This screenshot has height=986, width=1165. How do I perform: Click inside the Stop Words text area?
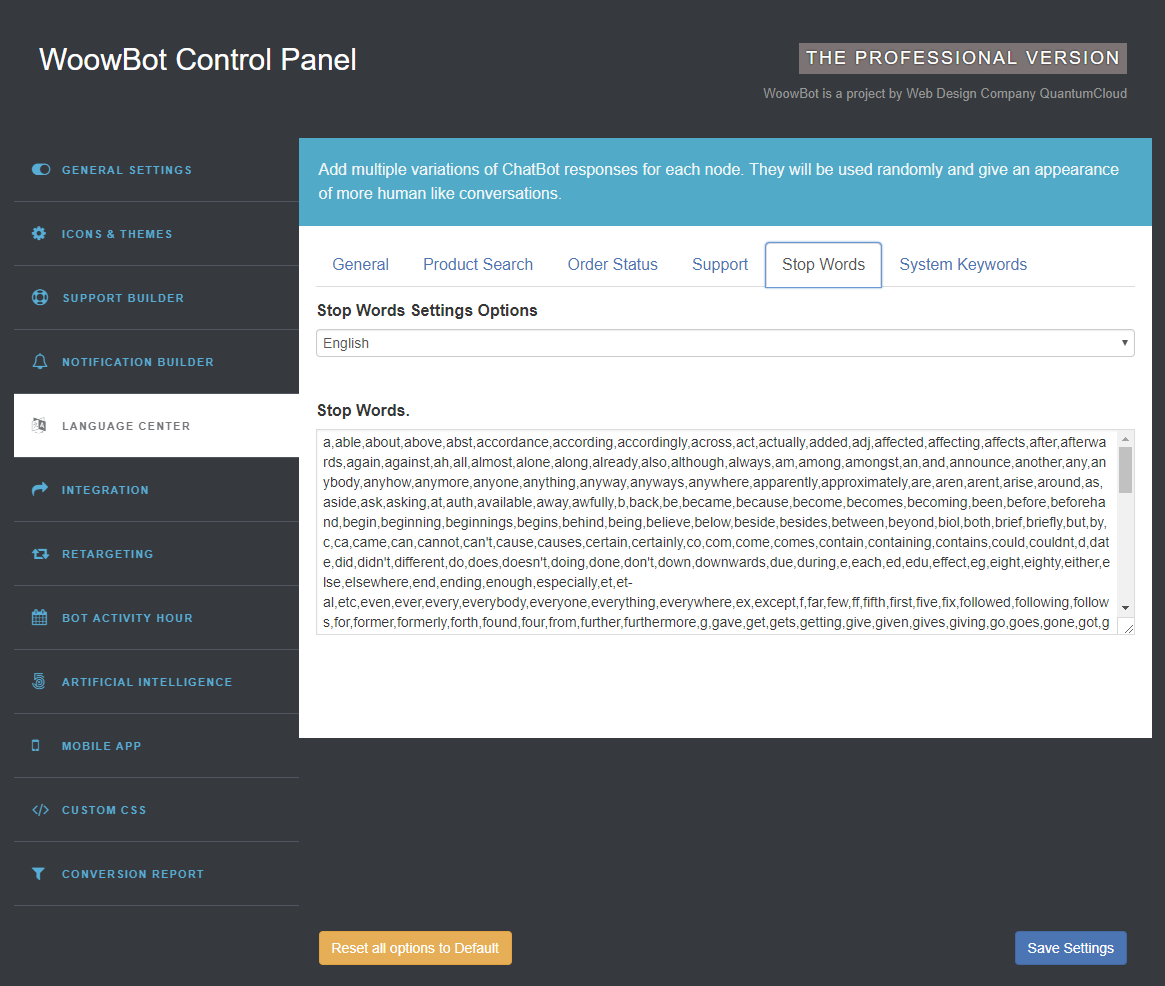[x=718, y=532]
